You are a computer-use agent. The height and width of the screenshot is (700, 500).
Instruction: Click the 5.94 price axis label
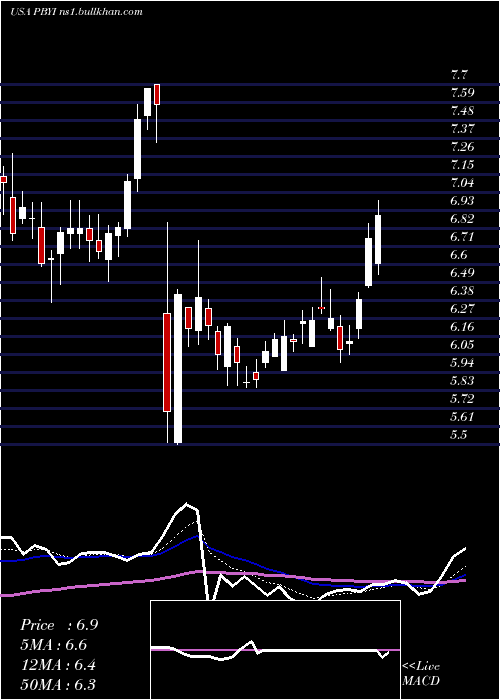462,362
